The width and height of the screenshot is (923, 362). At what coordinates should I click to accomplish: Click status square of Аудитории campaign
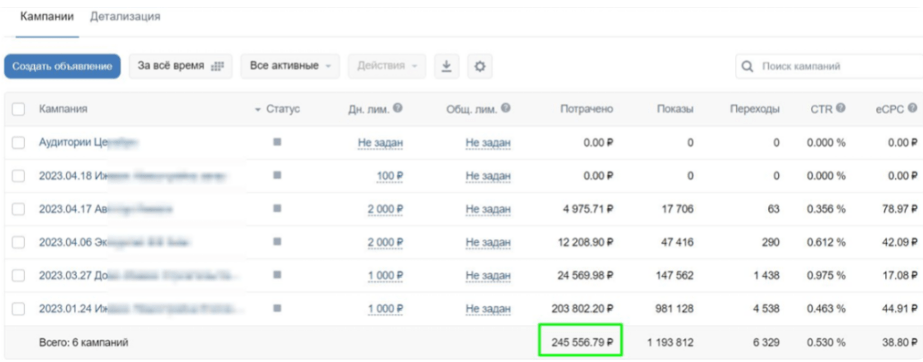pos(277,142)
